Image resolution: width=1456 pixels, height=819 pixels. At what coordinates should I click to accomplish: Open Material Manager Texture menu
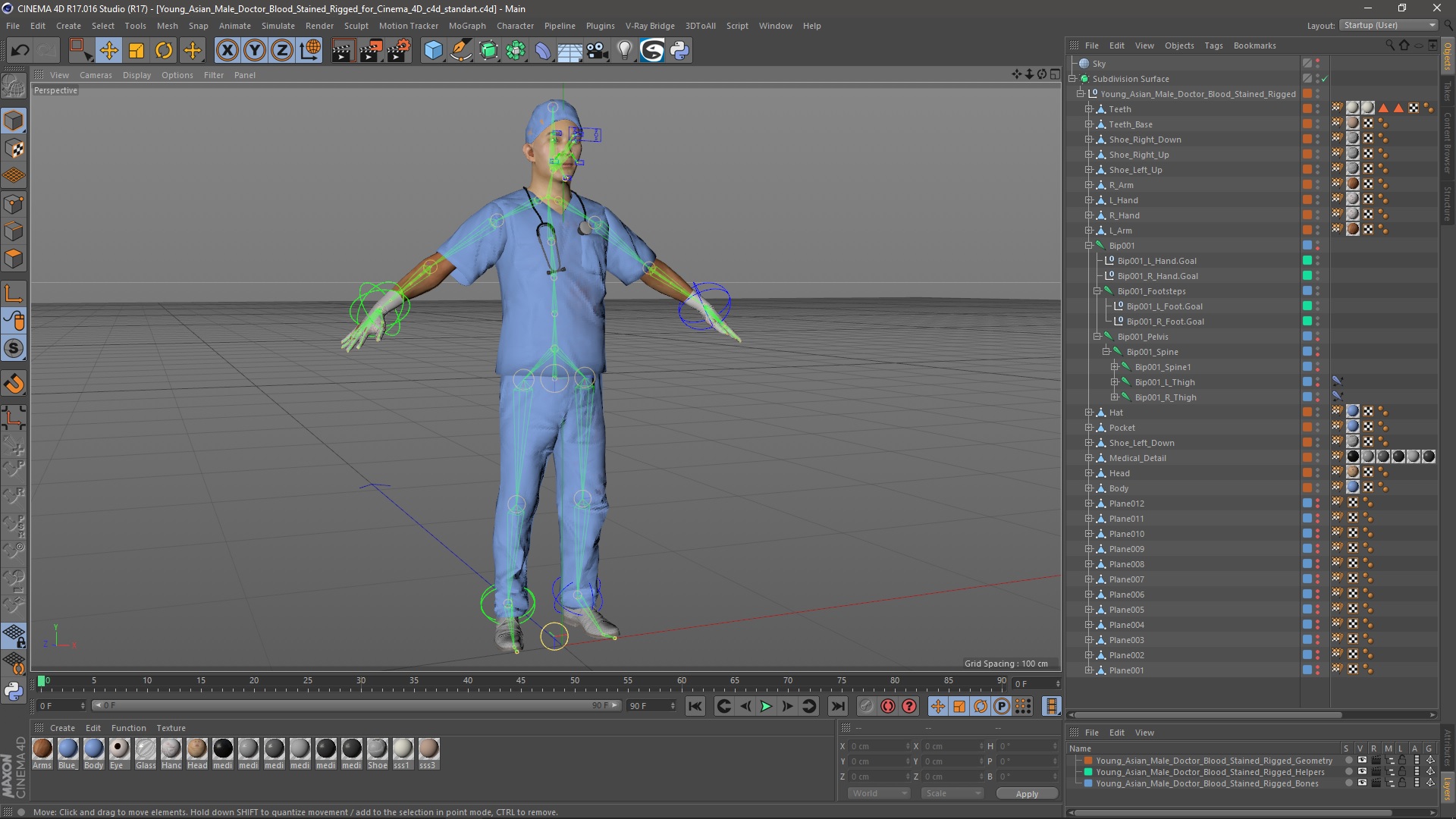[x=171, y=728]
